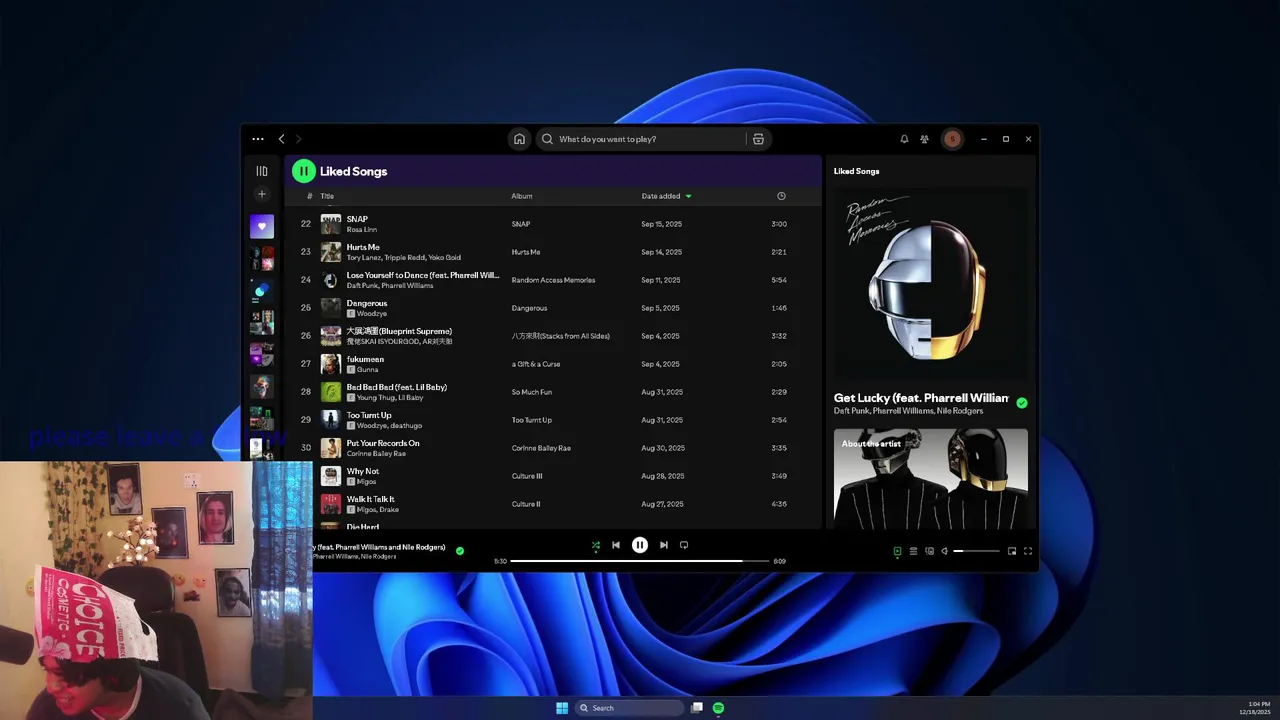Open artist Rosa Linn link
This screenshot has width=1280, height=720.
(362, 230)
